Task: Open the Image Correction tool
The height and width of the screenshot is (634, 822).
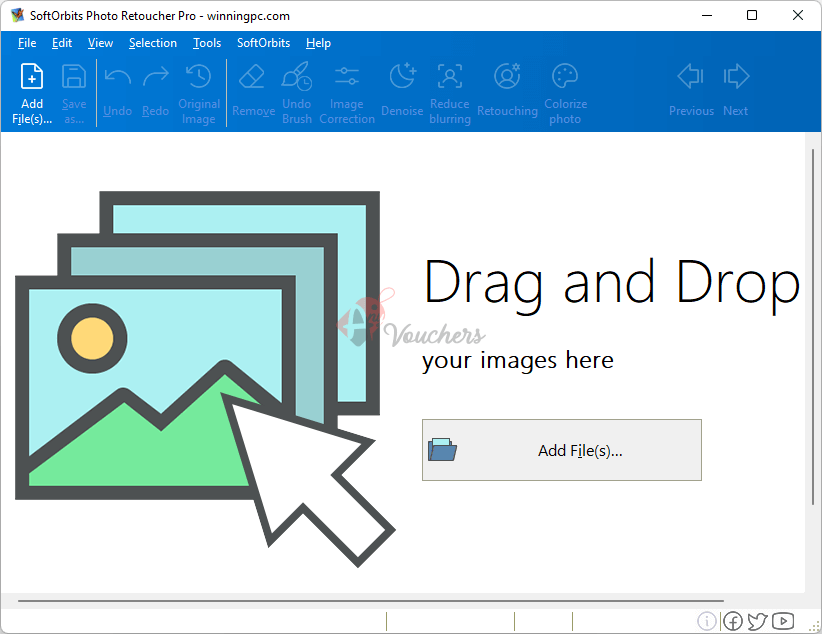Action: tap(347, 78)
